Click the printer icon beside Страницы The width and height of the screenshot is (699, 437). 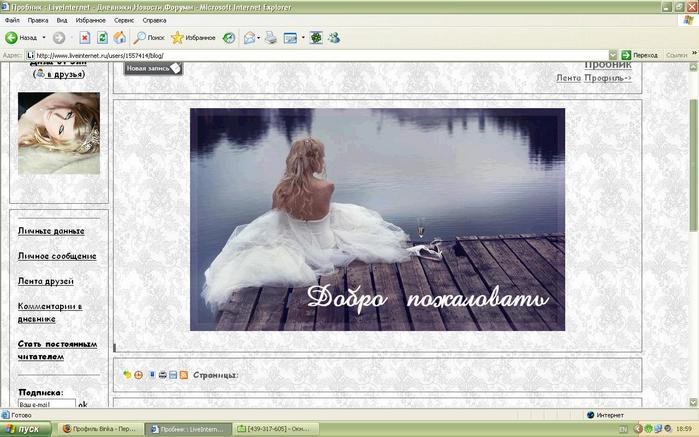163,375
